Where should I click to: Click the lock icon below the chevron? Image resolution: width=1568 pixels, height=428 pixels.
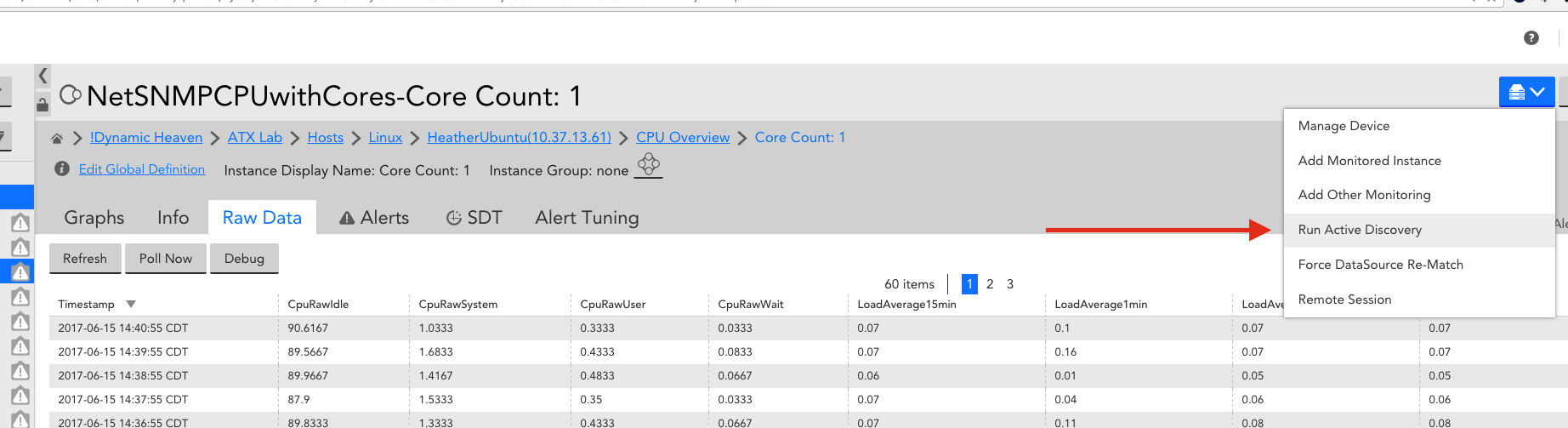[x=43, y=105]
